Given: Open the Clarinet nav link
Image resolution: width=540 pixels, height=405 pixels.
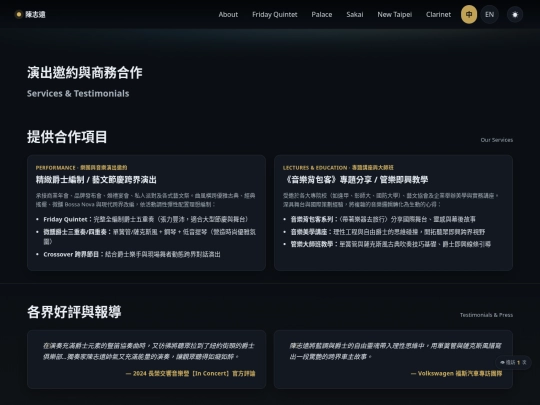Looking at the screenshot, I should 438,14.
